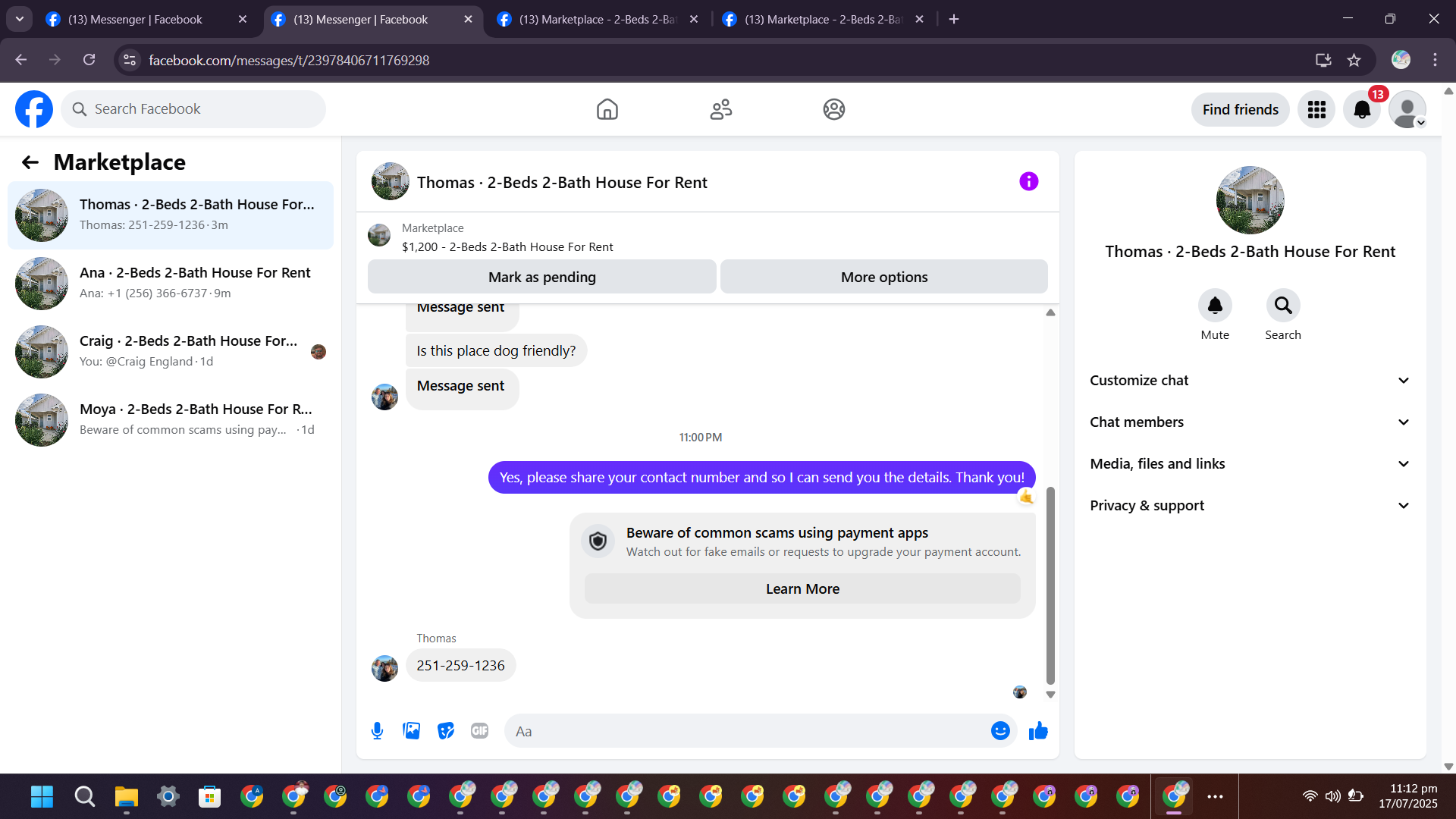Image resolution: width=1456 pixels, height=819 pixels.
Task: Open Craig 2-Beds 2-Bath conversation
Action: 171,352
